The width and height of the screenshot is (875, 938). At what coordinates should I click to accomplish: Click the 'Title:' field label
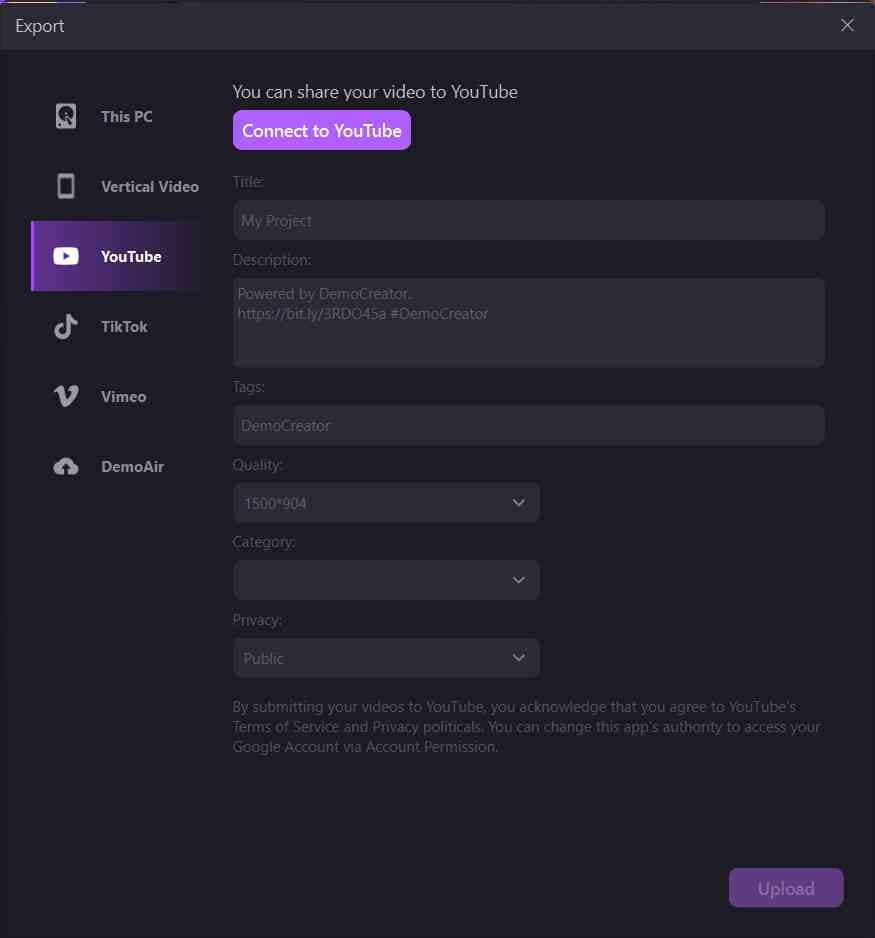(248, 181)
